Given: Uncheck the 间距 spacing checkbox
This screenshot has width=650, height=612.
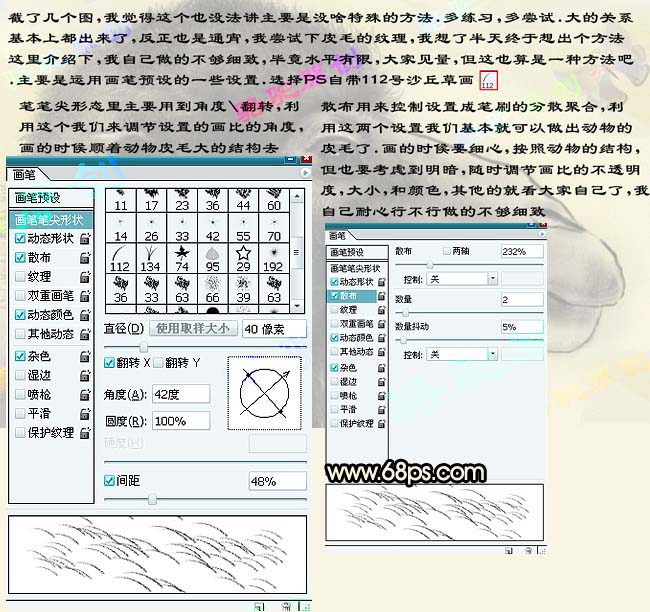Looking at the screenshot, I should [x=111, y=481].
